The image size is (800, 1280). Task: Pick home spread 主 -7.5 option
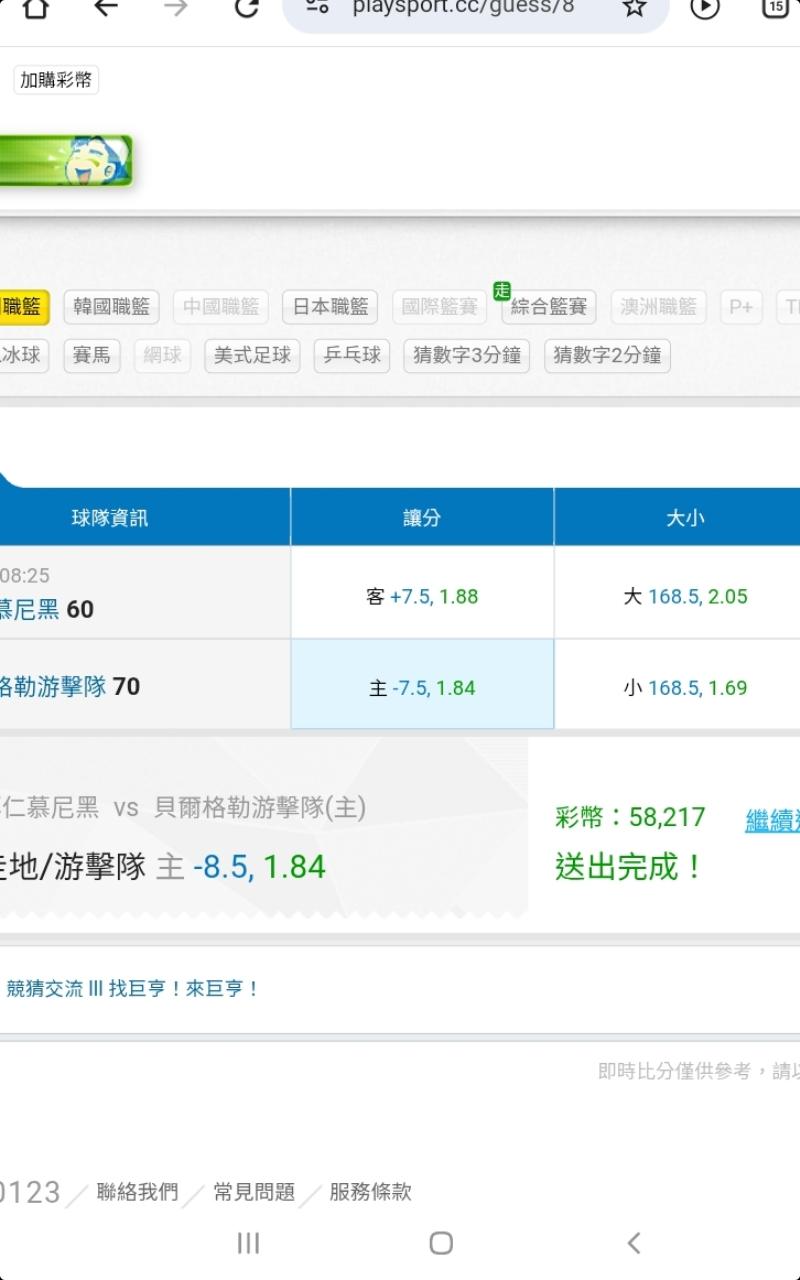(422, 687)
